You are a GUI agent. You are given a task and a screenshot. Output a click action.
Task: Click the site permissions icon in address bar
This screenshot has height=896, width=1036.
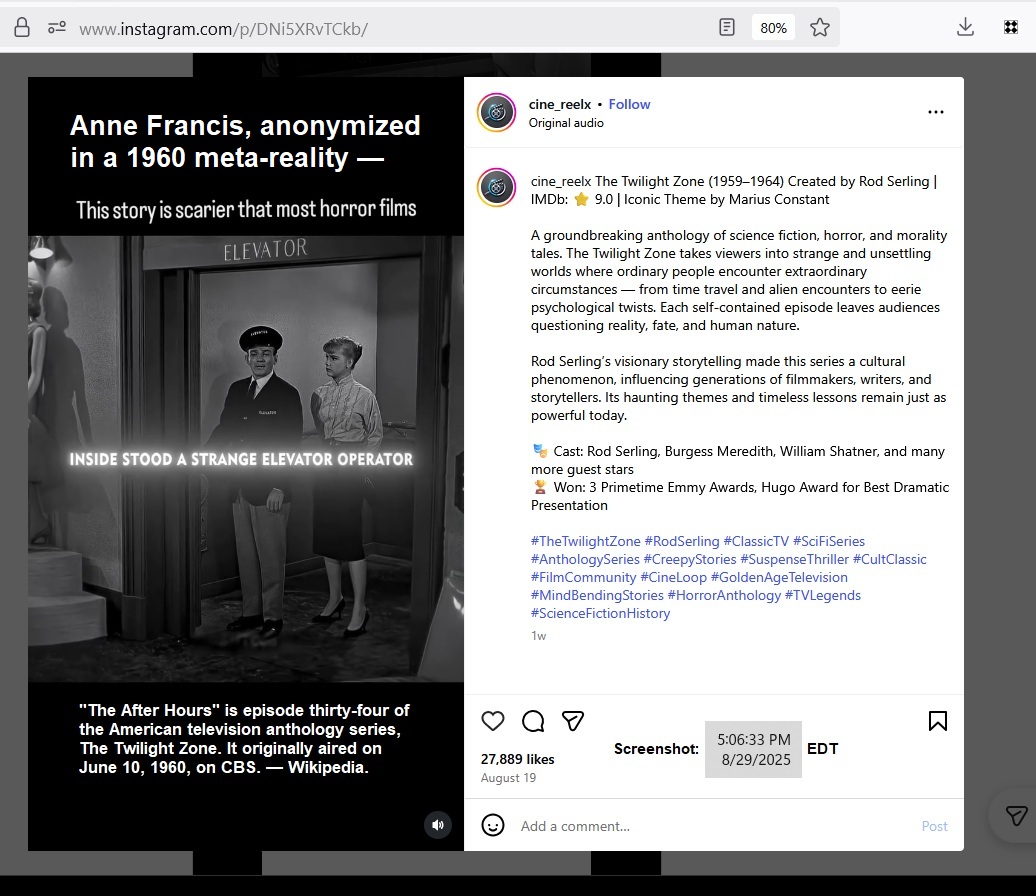pos(57,28)
